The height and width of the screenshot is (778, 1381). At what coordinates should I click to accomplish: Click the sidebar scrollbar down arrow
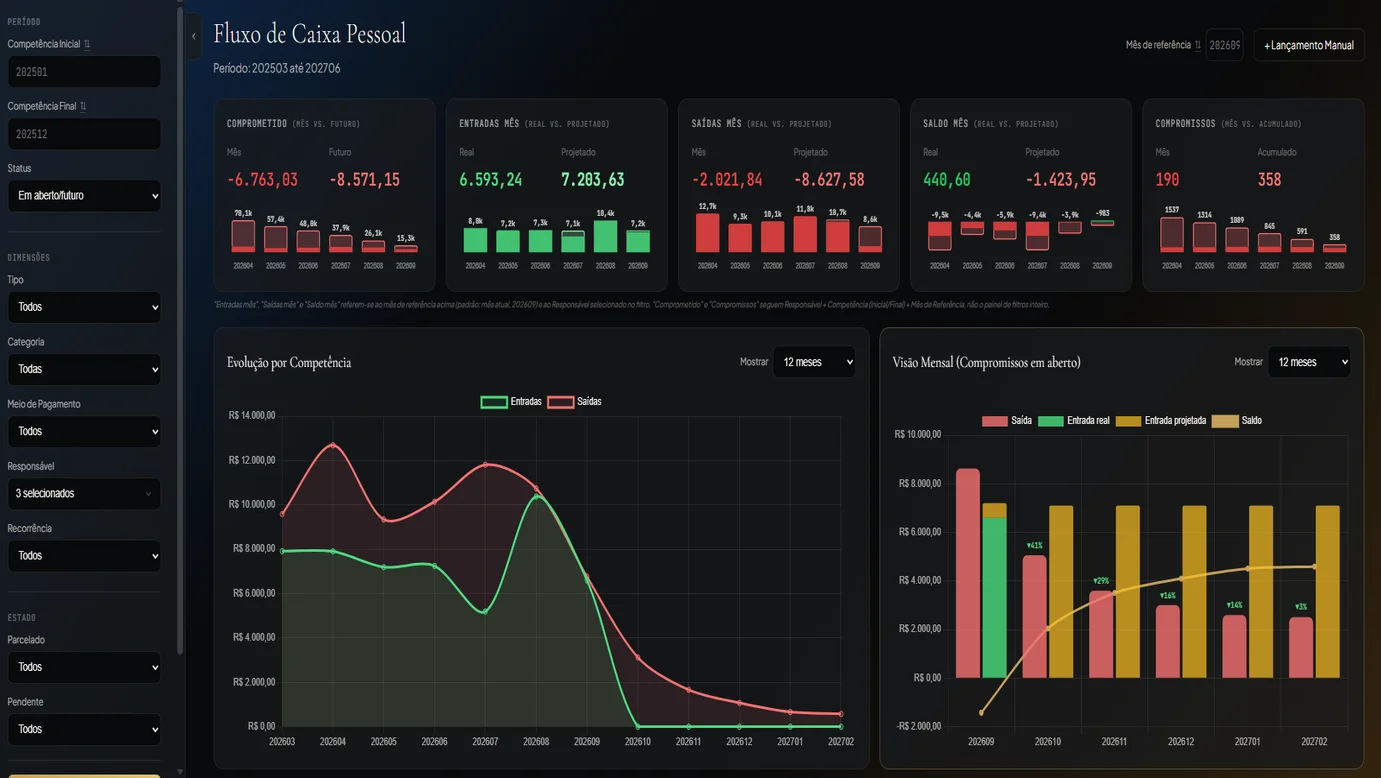pos(180,771)
